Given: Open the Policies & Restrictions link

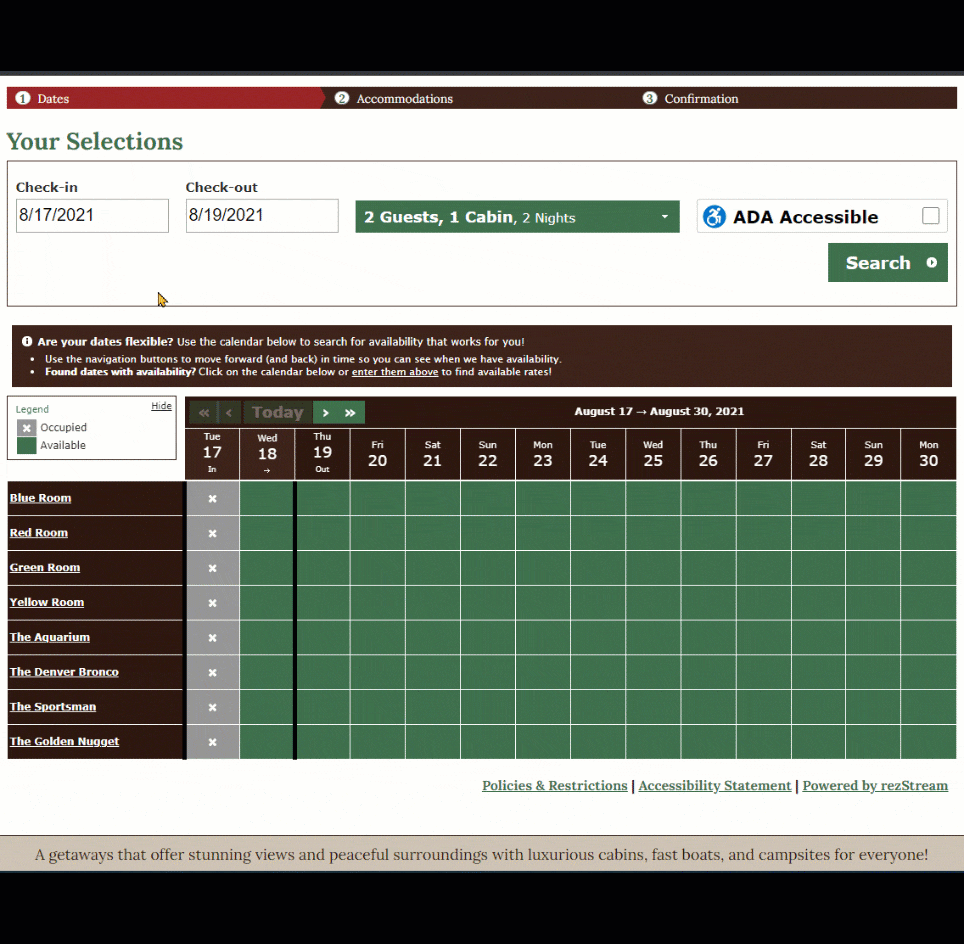Looking at the screenshot, I should pos(554,786).
